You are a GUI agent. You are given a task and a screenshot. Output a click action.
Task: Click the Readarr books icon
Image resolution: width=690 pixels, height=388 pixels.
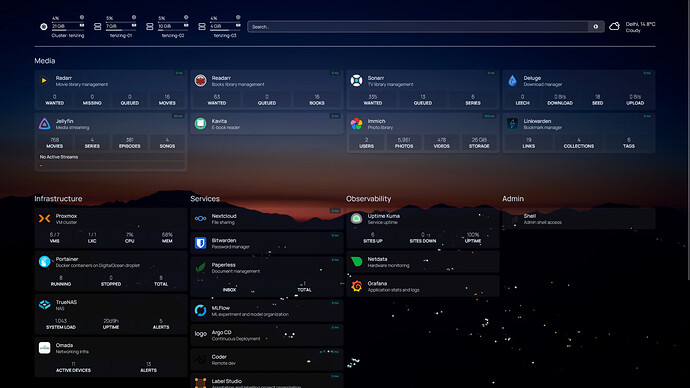coord(200,81)
